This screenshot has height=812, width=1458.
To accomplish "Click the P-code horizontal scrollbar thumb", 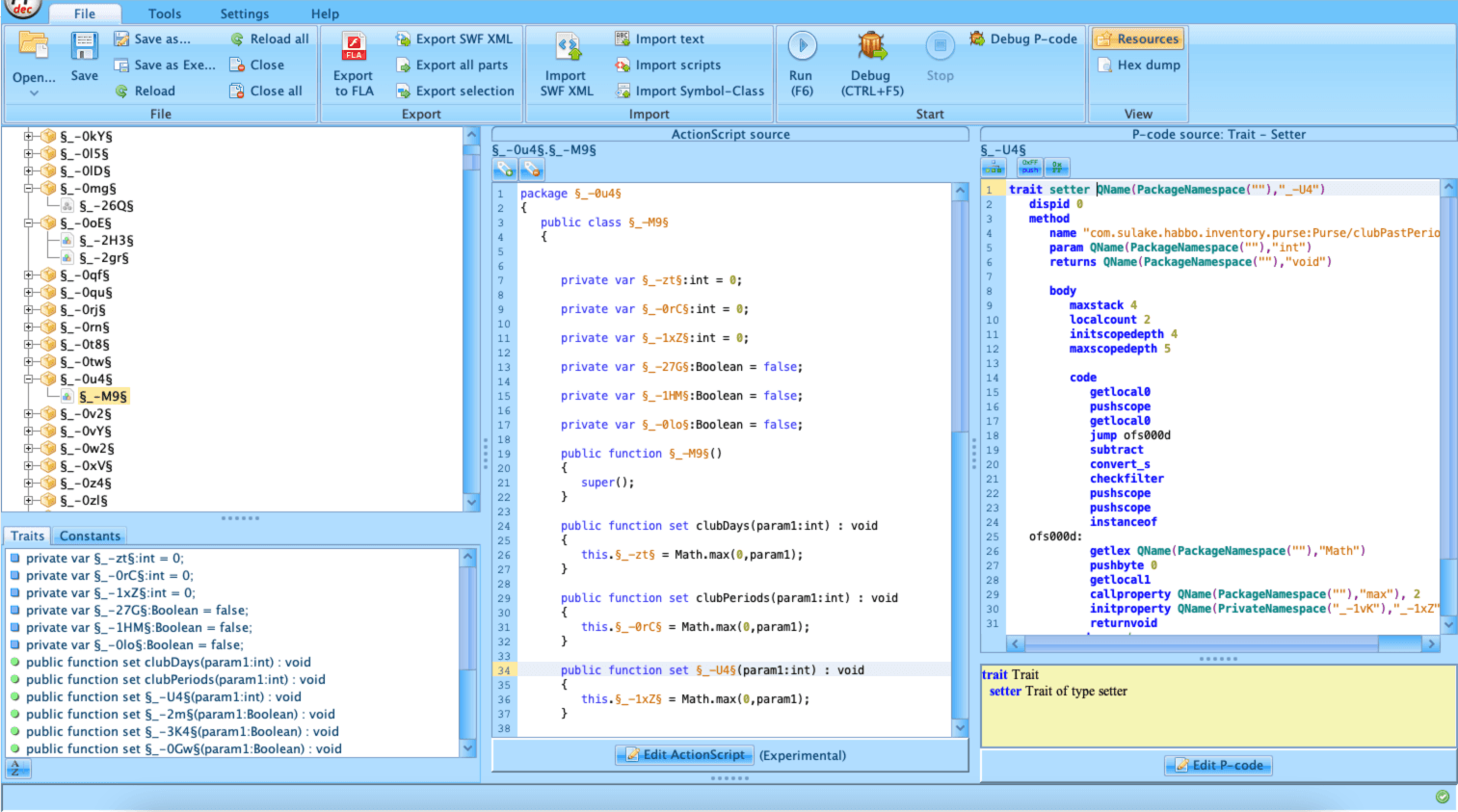I will click(x=1204, y=643).
